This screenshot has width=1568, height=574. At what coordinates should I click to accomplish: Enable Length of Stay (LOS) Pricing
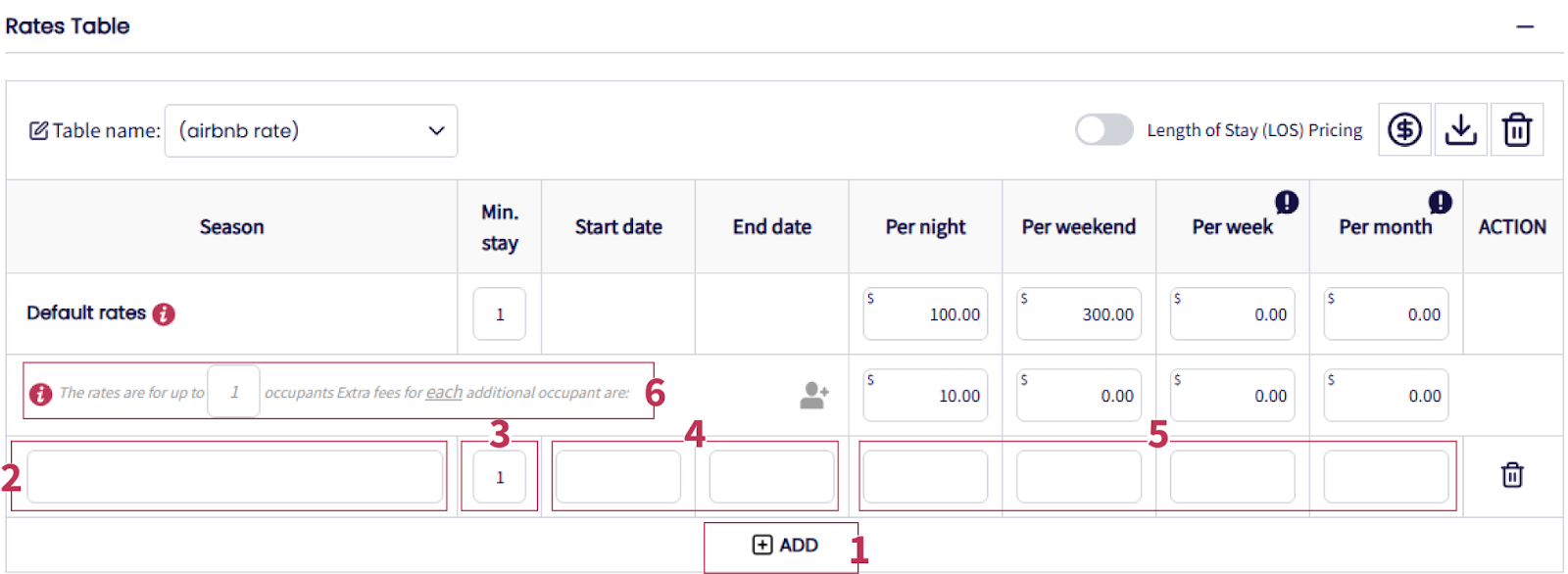point(1104,130)
